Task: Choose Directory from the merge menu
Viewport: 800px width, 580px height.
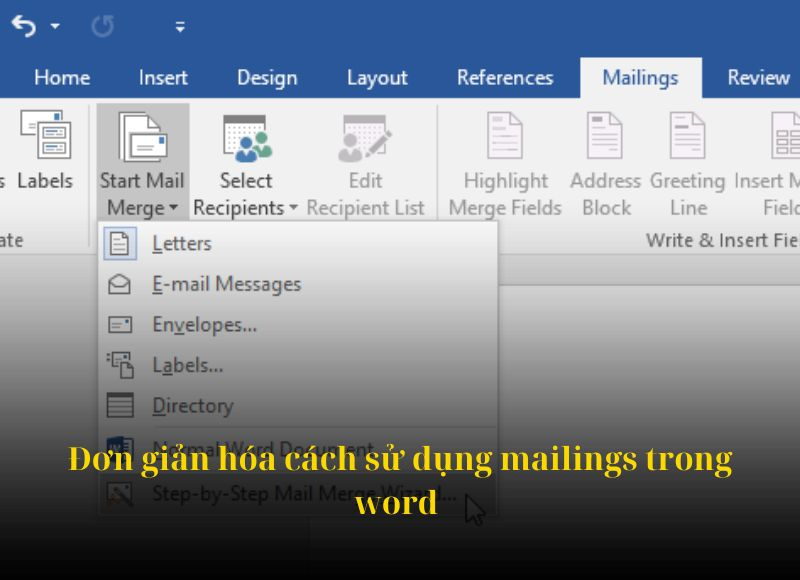Action: 298,406
